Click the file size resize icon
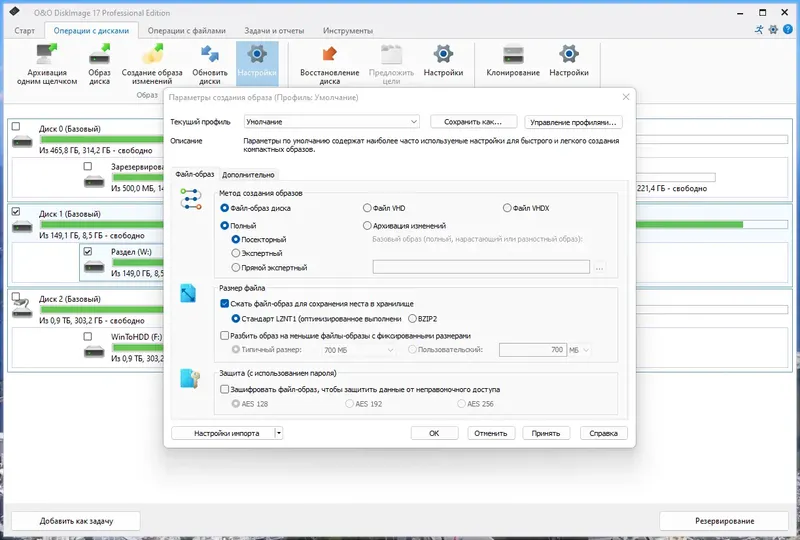Screen dimensions: 800x540 188,293
